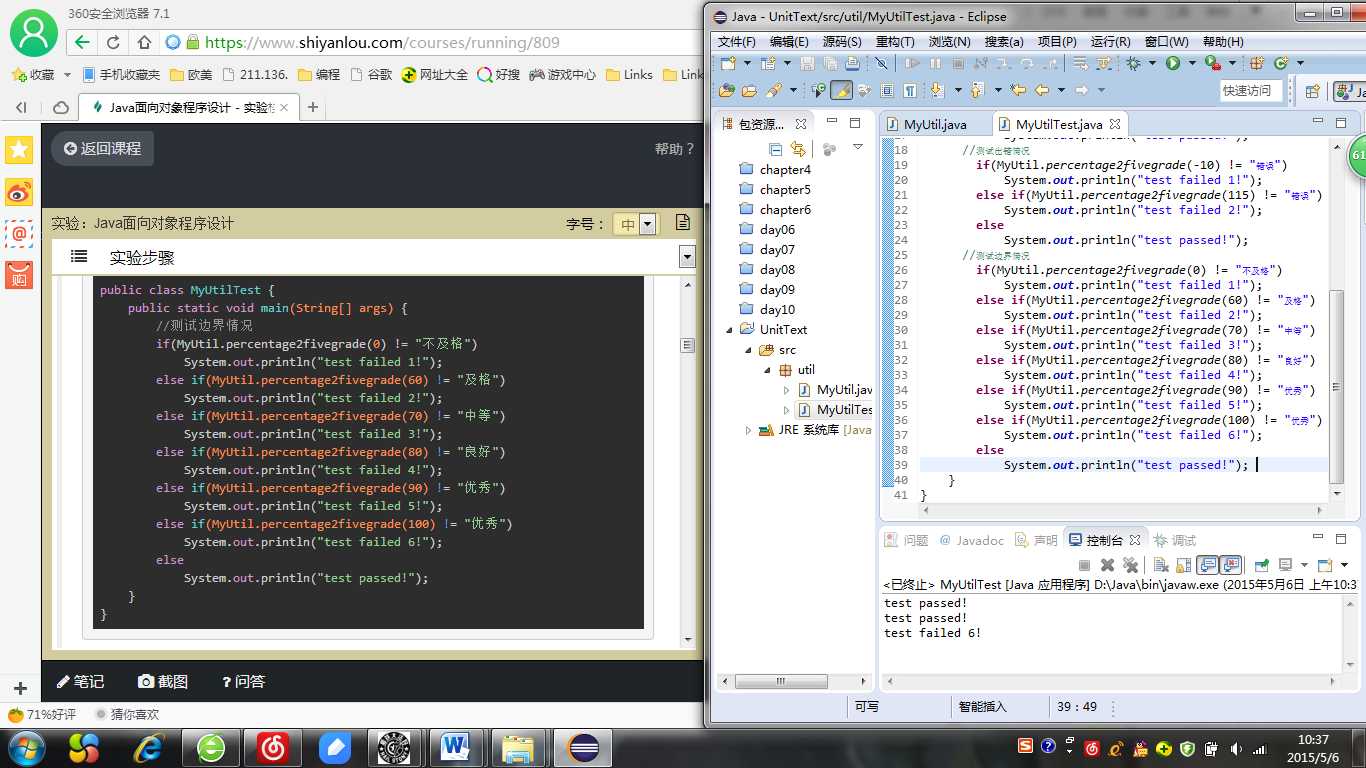The height and width of the screenshot is (768, 1366).
Task: Click 返回课程 button in browser
Action: point(103,148)
